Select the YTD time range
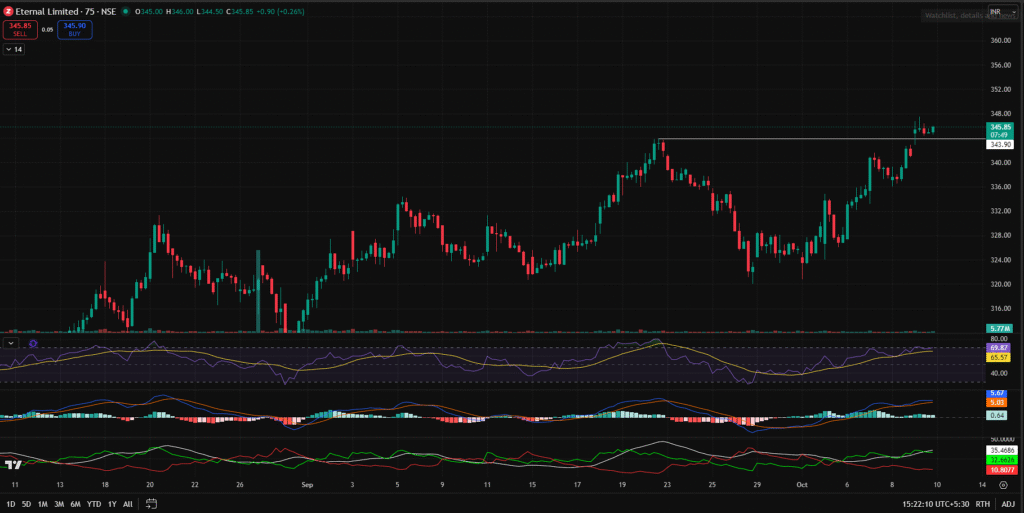 click(x=93, y=504)
